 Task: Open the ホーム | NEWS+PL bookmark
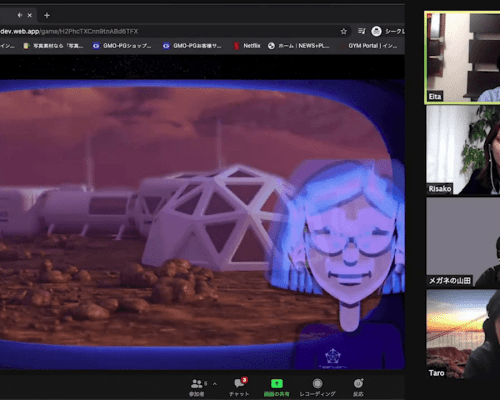(x=299, y=46)
